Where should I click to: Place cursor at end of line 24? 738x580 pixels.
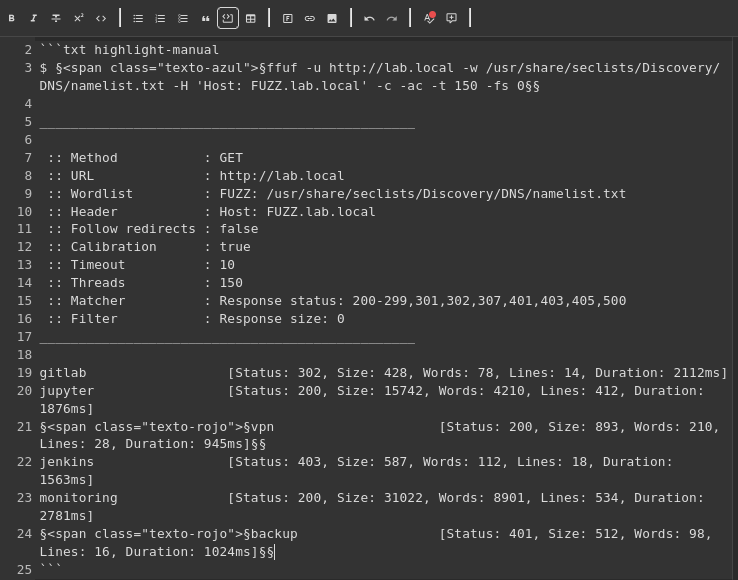click(x=274, y=552)
